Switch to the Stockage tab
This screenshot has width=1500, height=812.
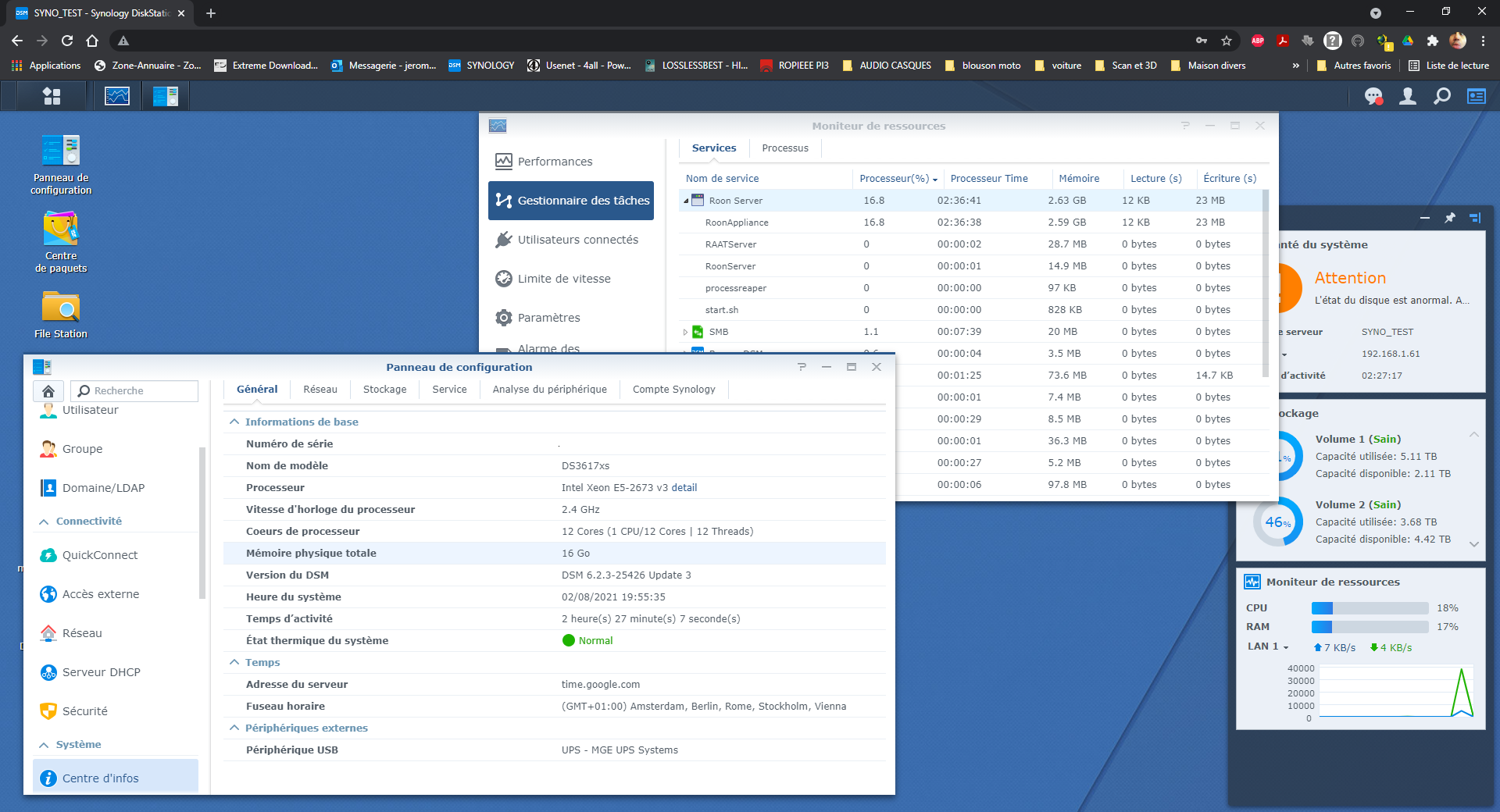pyautogui.click(x=384, y=390)
